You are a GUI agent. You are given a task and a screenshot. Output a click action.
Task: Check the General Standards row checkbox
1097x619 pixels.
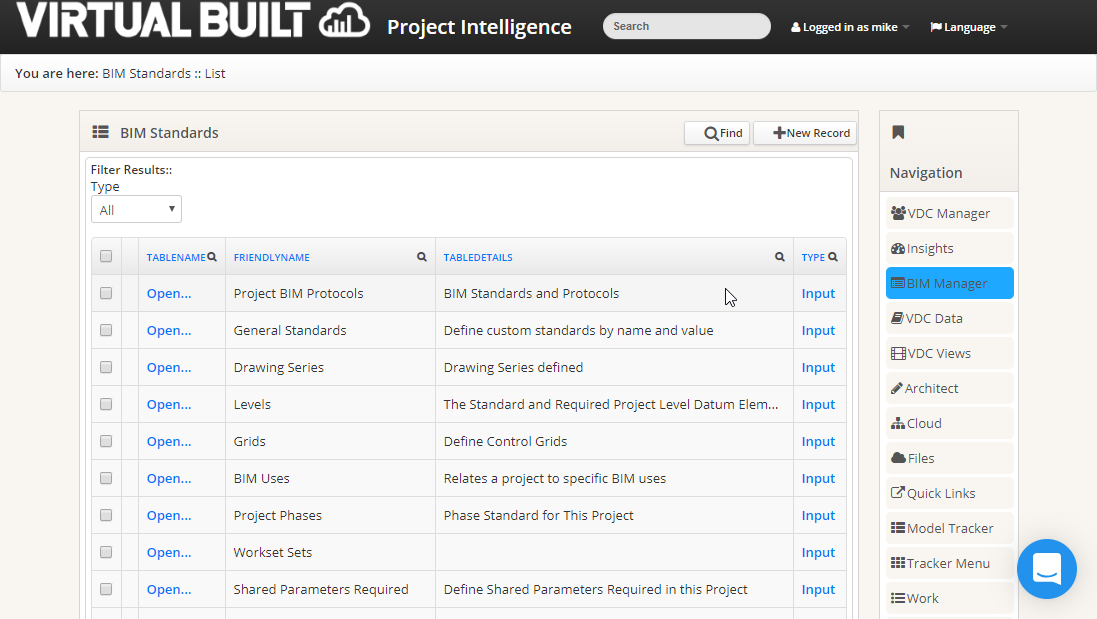click(x=106, y=330)
